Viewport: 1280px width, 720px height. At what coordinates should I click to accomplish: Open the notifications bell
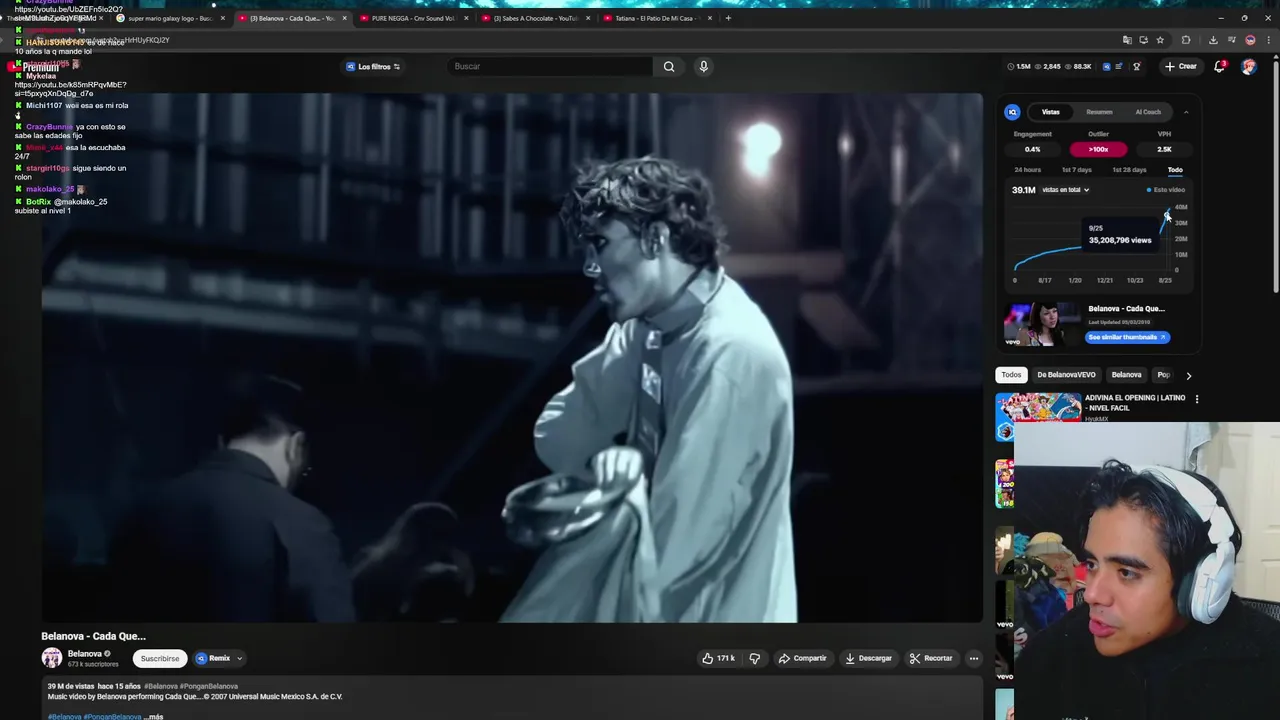click(1219, 66)
